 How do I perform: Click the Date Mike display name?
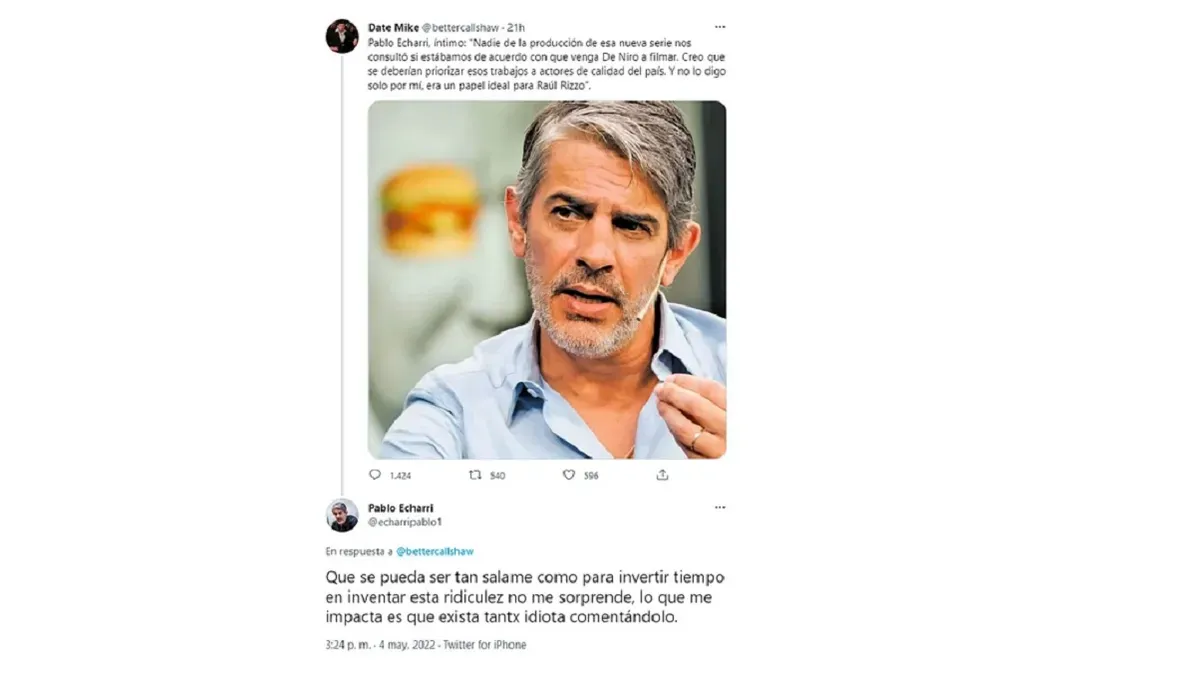pyautogui.click(x=393, y=27)
